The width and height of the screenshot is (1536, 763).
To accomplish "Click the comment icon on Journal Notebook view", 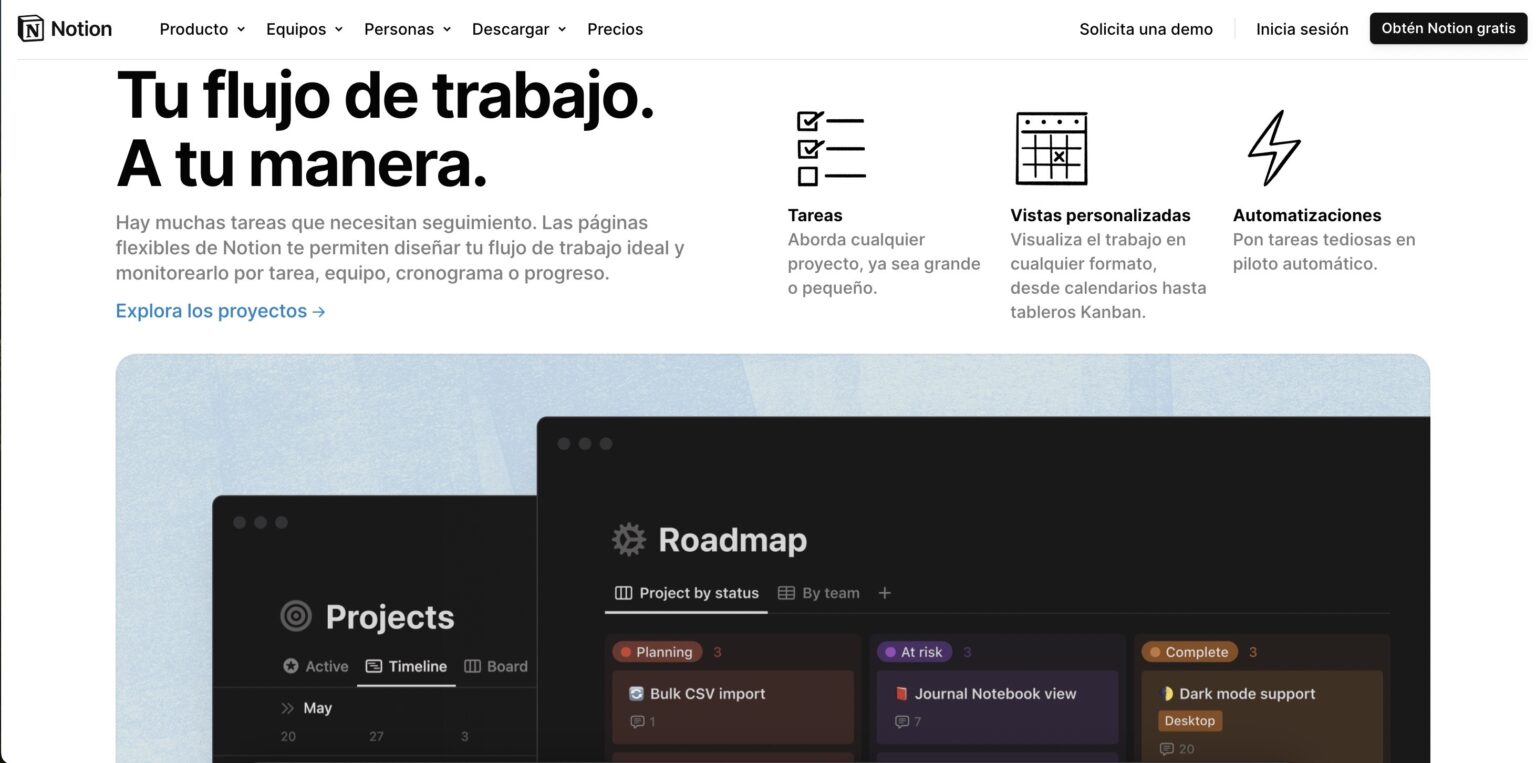I will (x=902, y=721).
